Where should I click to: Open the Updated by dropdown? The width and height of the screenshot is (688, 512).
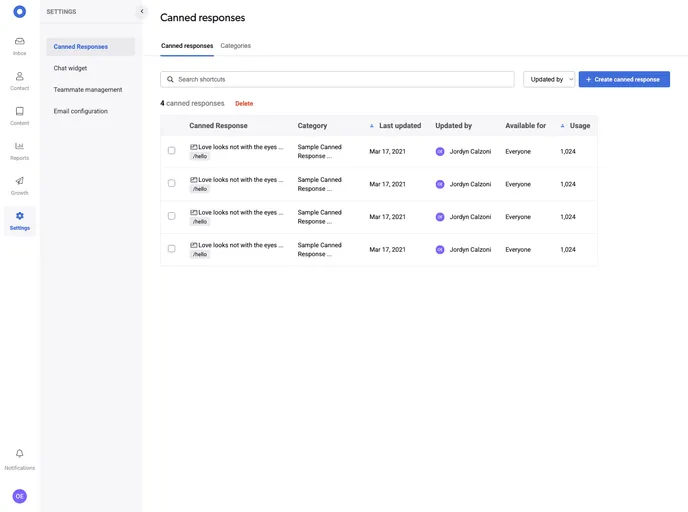click(x=549, y=79)
